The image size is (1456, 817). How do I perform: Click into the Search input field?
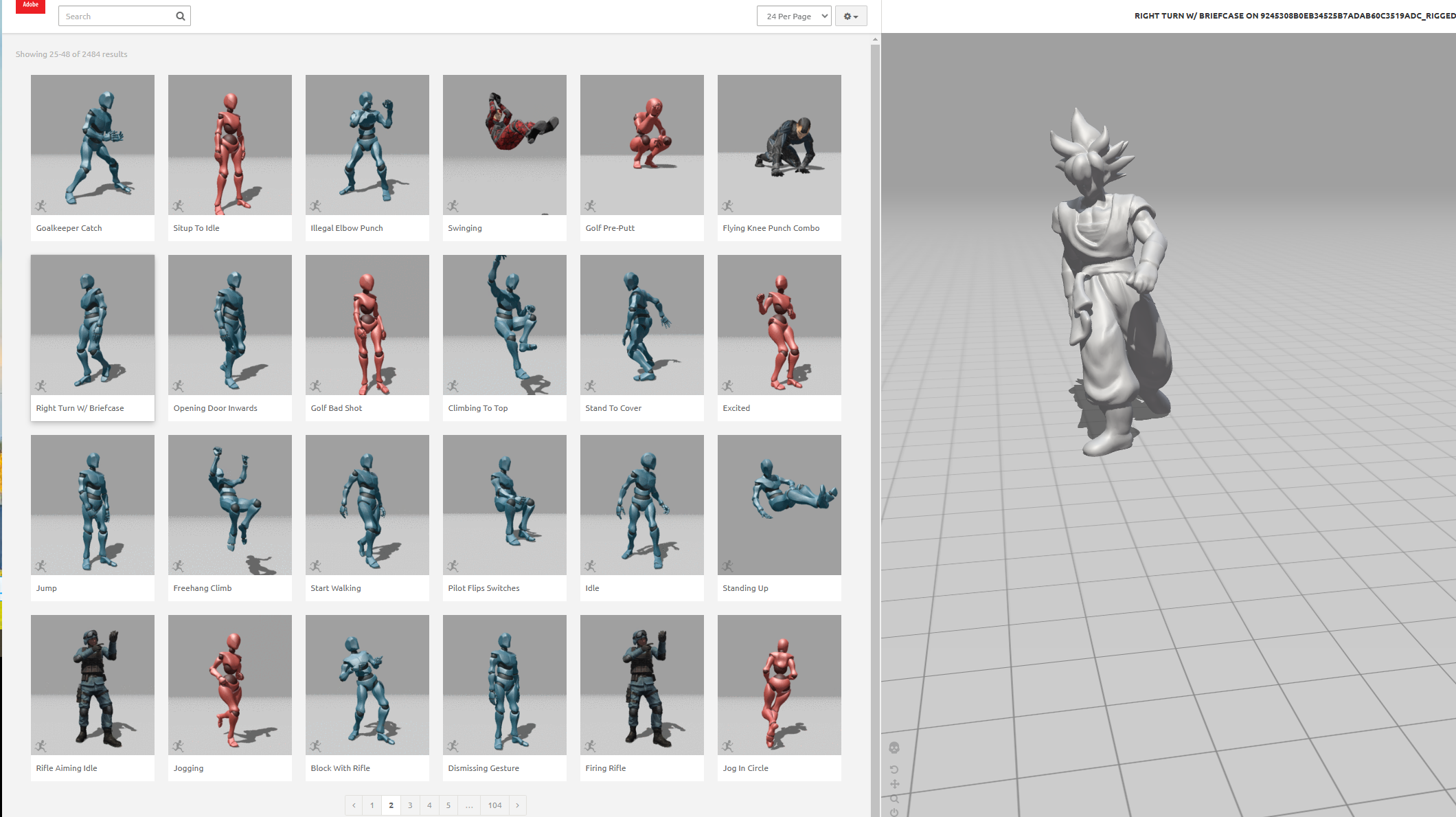pos(117,16)
